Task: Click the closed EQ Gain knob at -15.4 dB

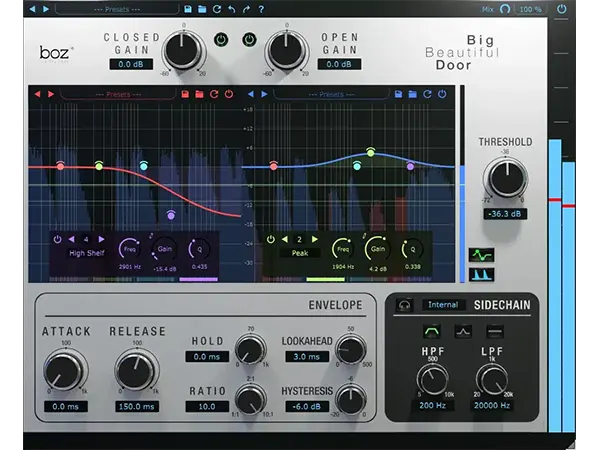Action: [165, 249]
